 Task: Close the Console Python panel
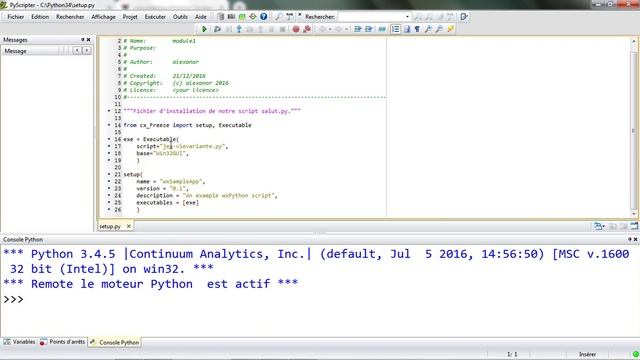click(636, 240)
